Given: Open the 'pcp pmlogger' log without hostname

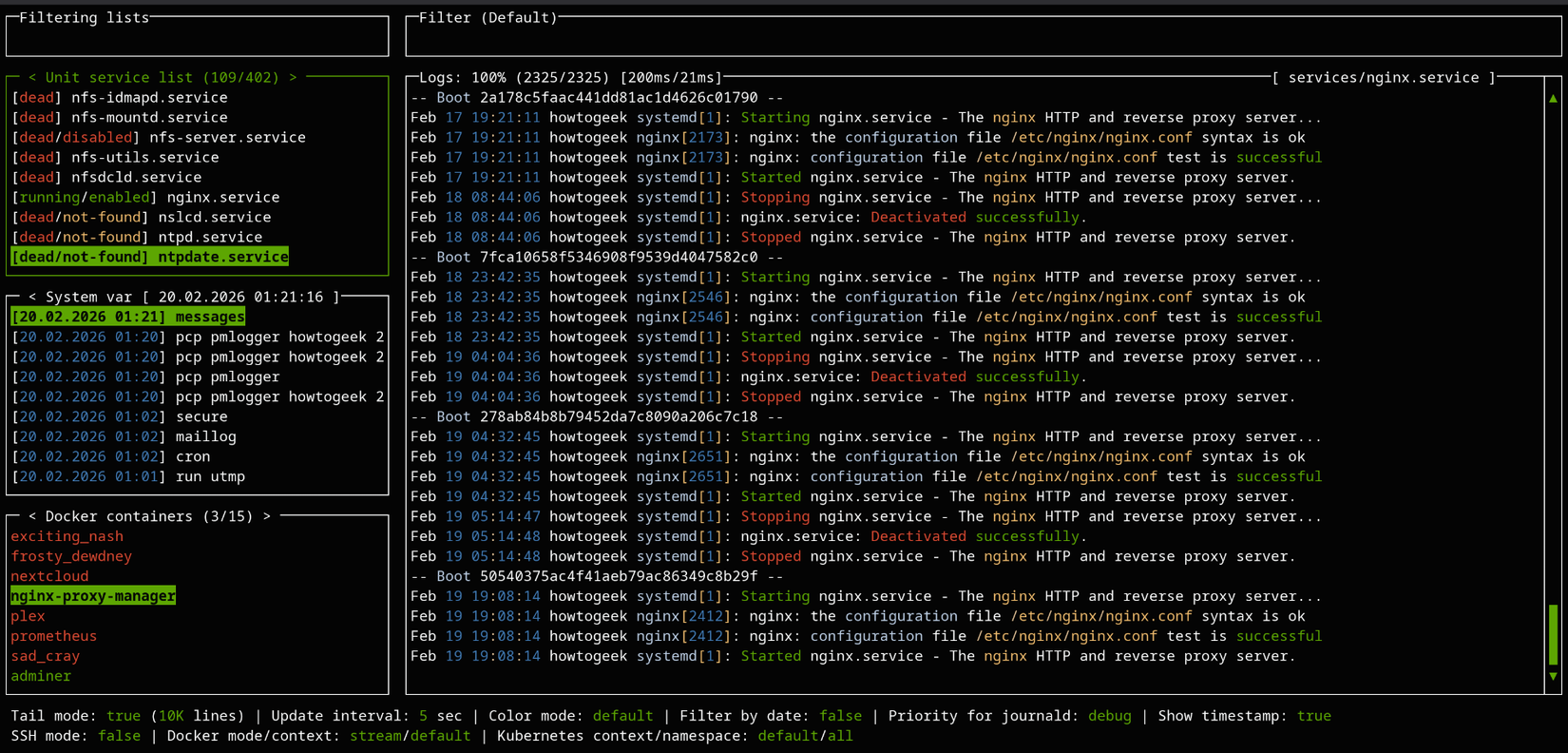Looking at the screenshot, I should [x=145, y=377].
